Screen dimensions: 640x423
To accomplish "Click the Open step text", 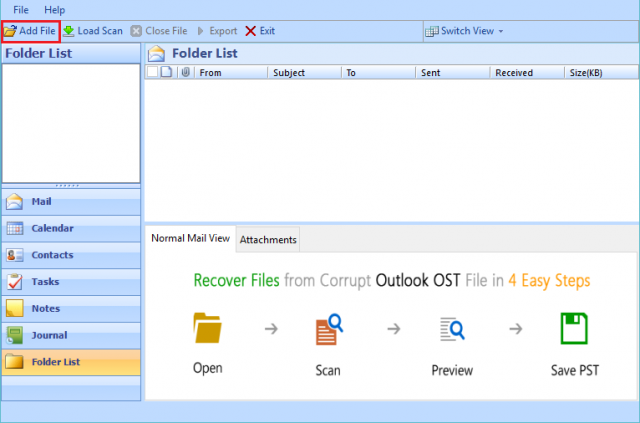I will [x=208, y=368].
